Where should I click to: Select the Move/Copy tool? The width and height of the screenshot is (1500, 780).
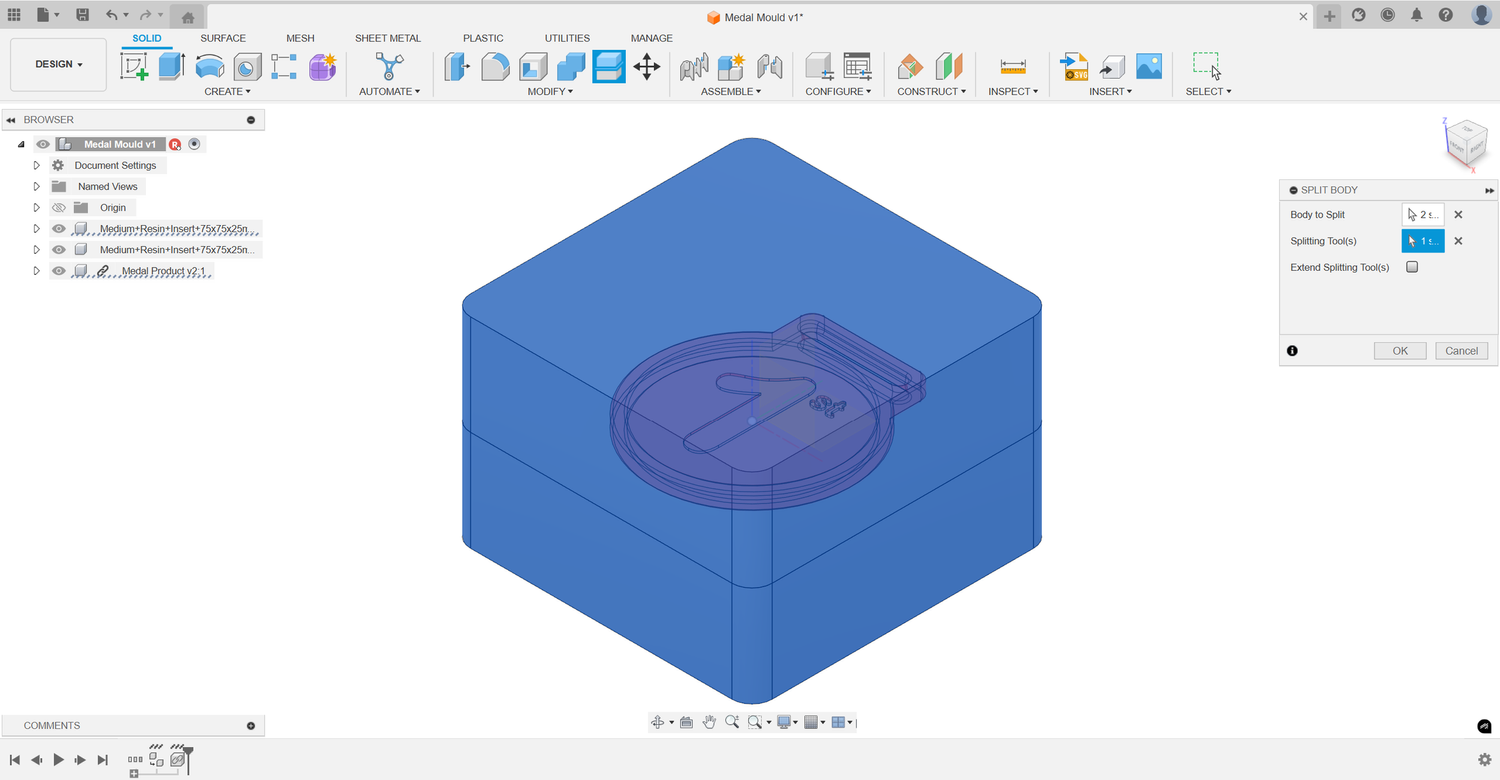coord(647,67)
